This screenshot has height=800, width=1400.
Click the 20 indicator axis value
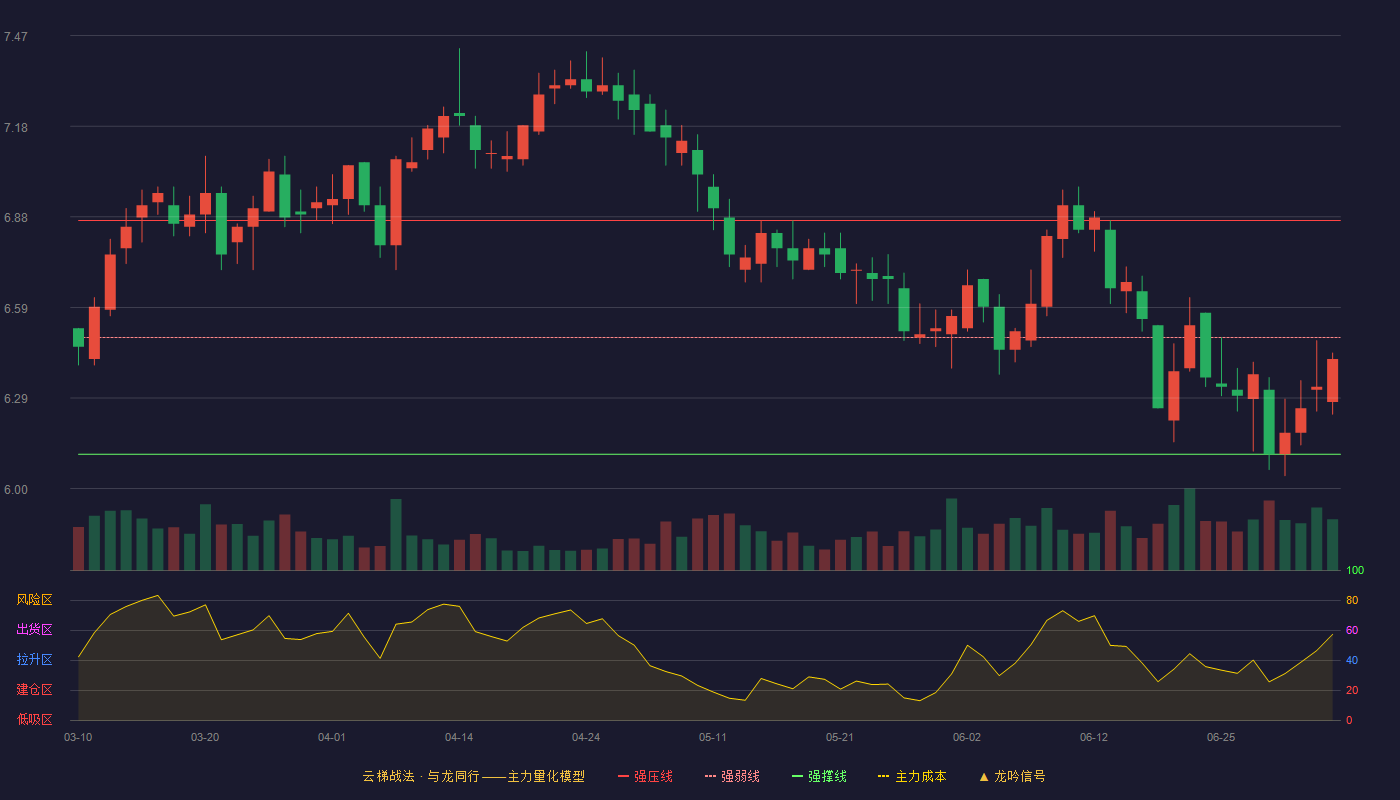point(1352,690)
